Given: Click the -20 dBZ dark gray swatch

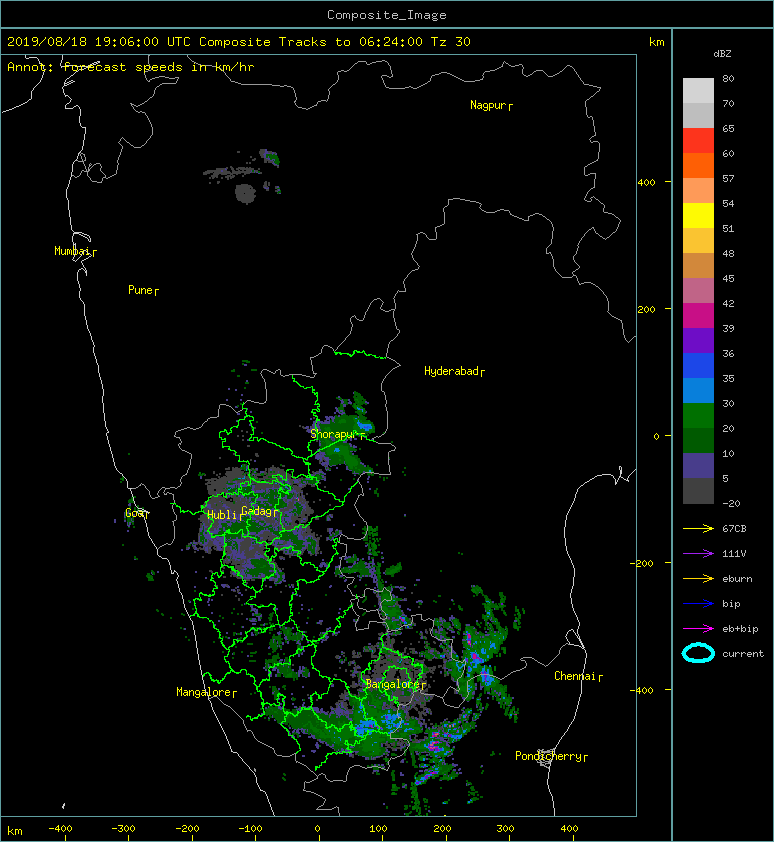Looking at the screenshot, I should click(698, 491).
